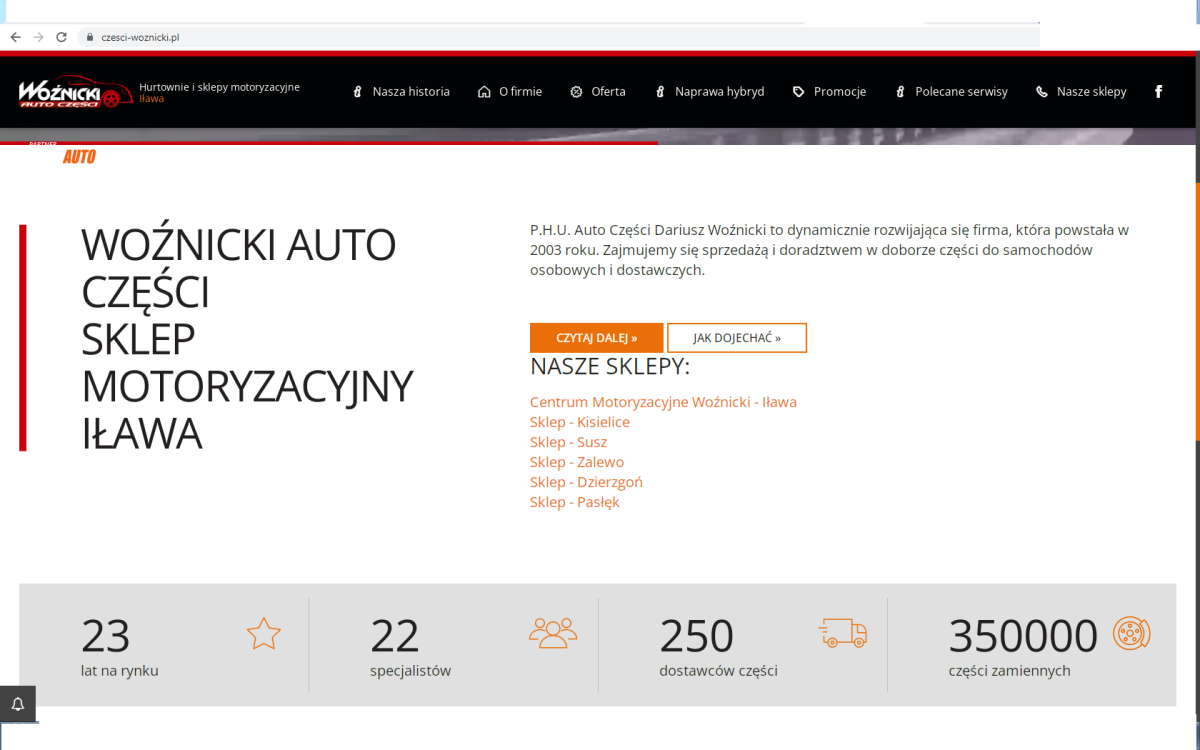Click the phone icon beside Nasze sklepy

[1042, 91]
